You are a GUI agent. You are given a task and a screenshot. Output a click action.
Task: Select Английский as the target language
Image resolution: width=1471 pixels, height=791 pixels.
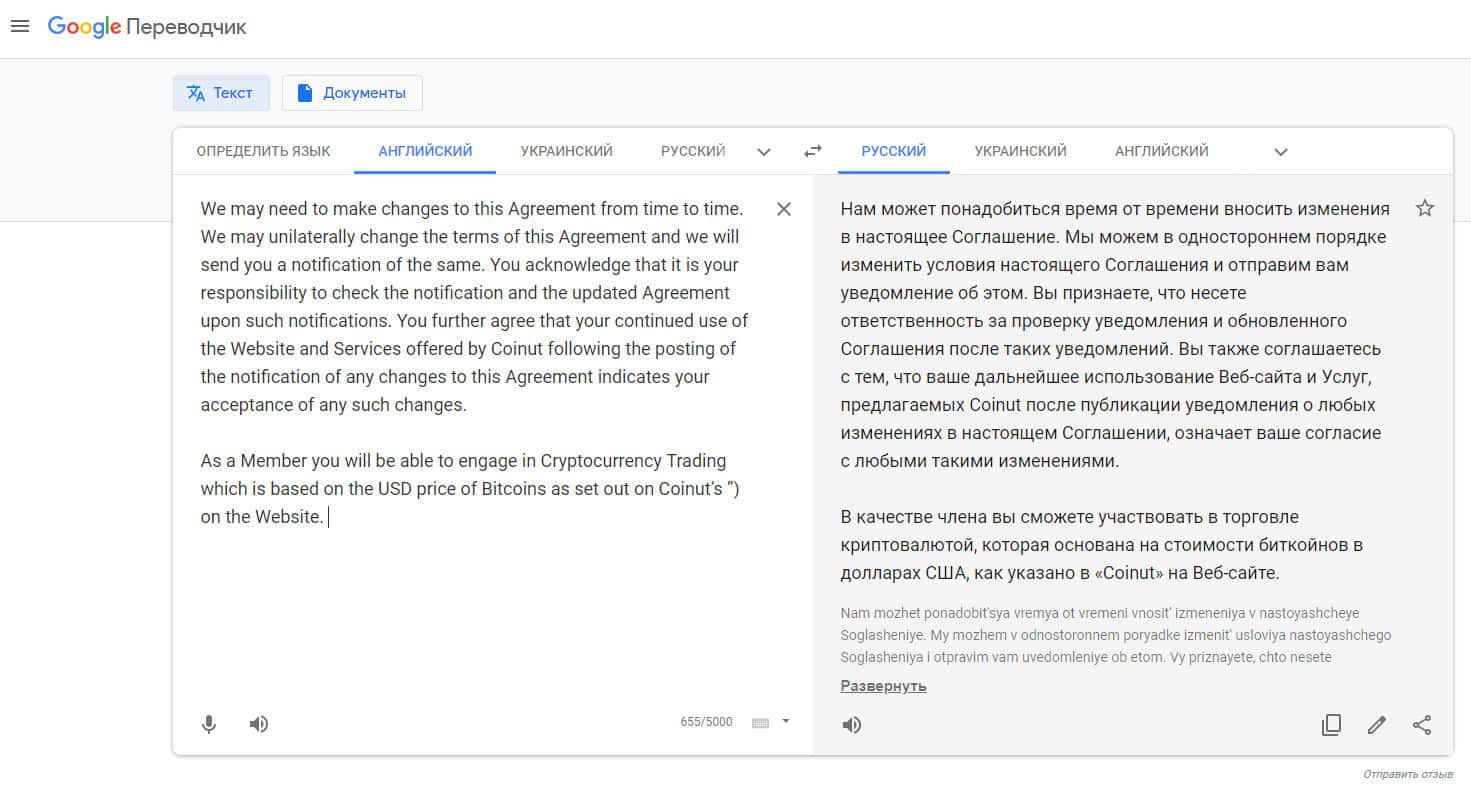(1161, 151)
